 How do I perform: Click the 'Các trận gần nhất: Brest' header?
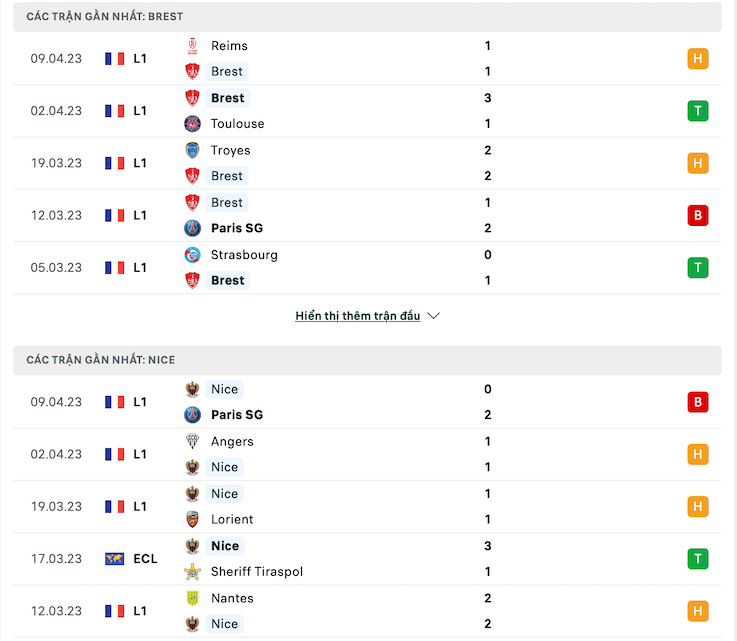click(367, 16)
